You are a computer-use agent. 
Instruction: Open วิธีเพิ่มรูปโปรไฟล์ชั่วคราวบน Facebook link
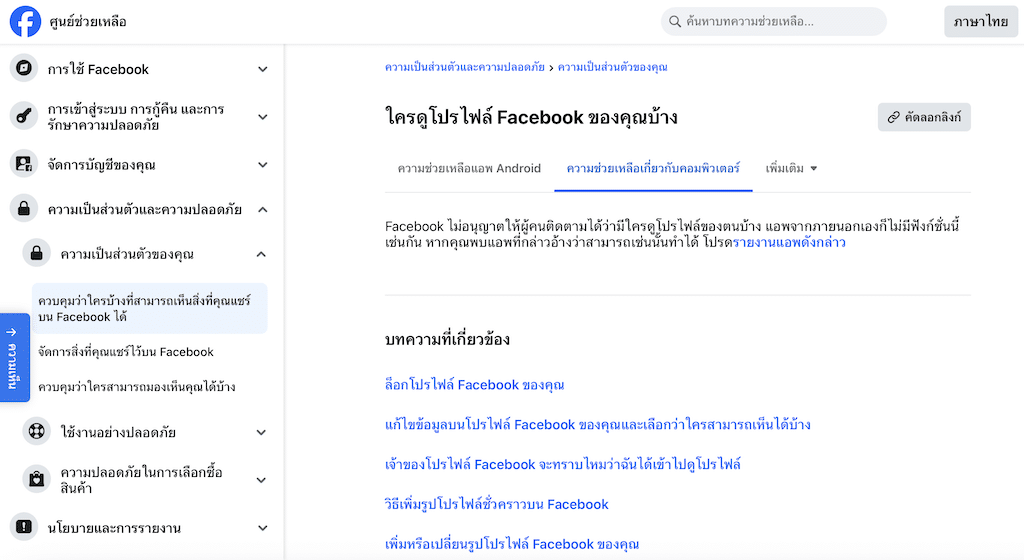(x=496, y=504)
